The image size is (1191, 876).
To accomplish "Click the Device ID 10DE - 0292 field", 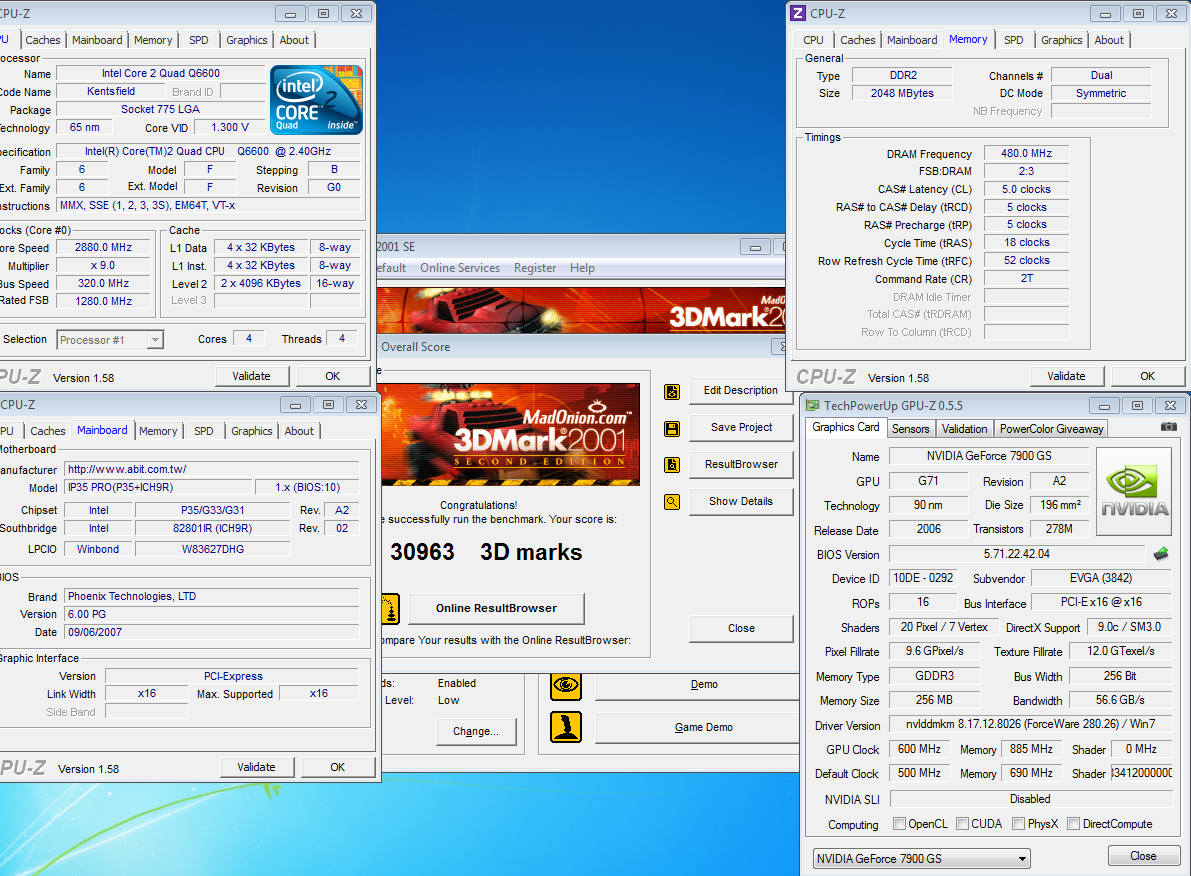I will tap(923, 578).
